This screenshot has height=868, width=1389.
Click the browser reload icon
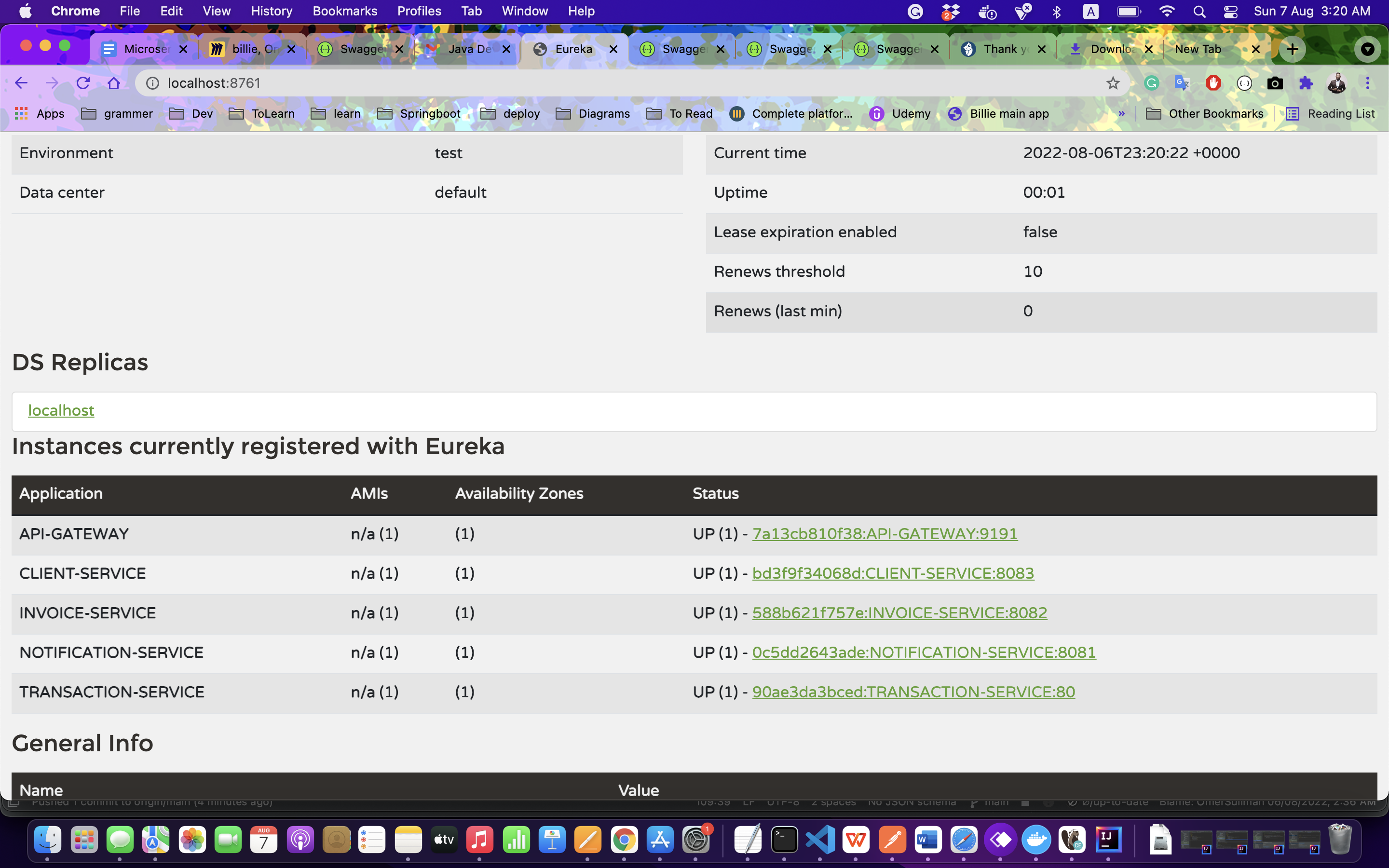tap(83, 83)
